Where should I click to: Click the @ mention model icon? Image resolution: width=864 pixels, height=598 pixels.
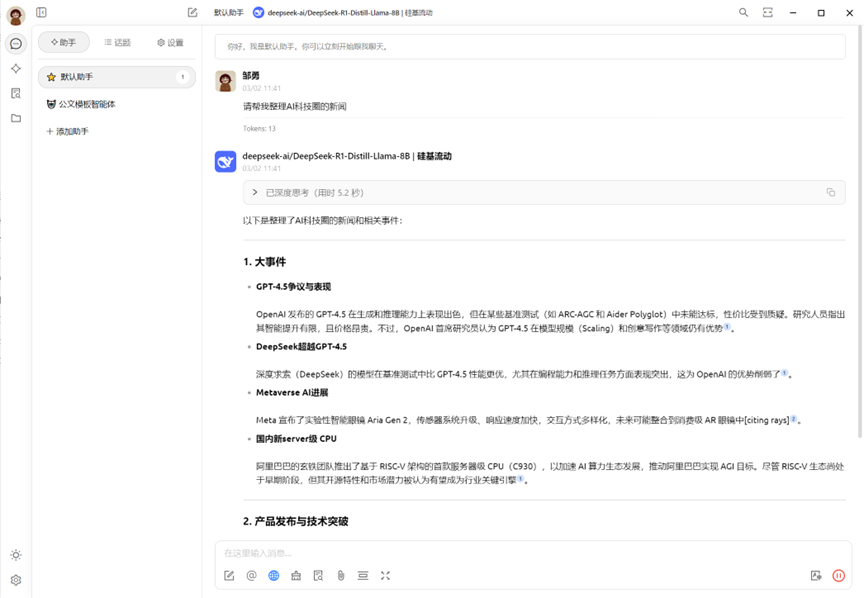pyautogui.click(x=251, y=576)
